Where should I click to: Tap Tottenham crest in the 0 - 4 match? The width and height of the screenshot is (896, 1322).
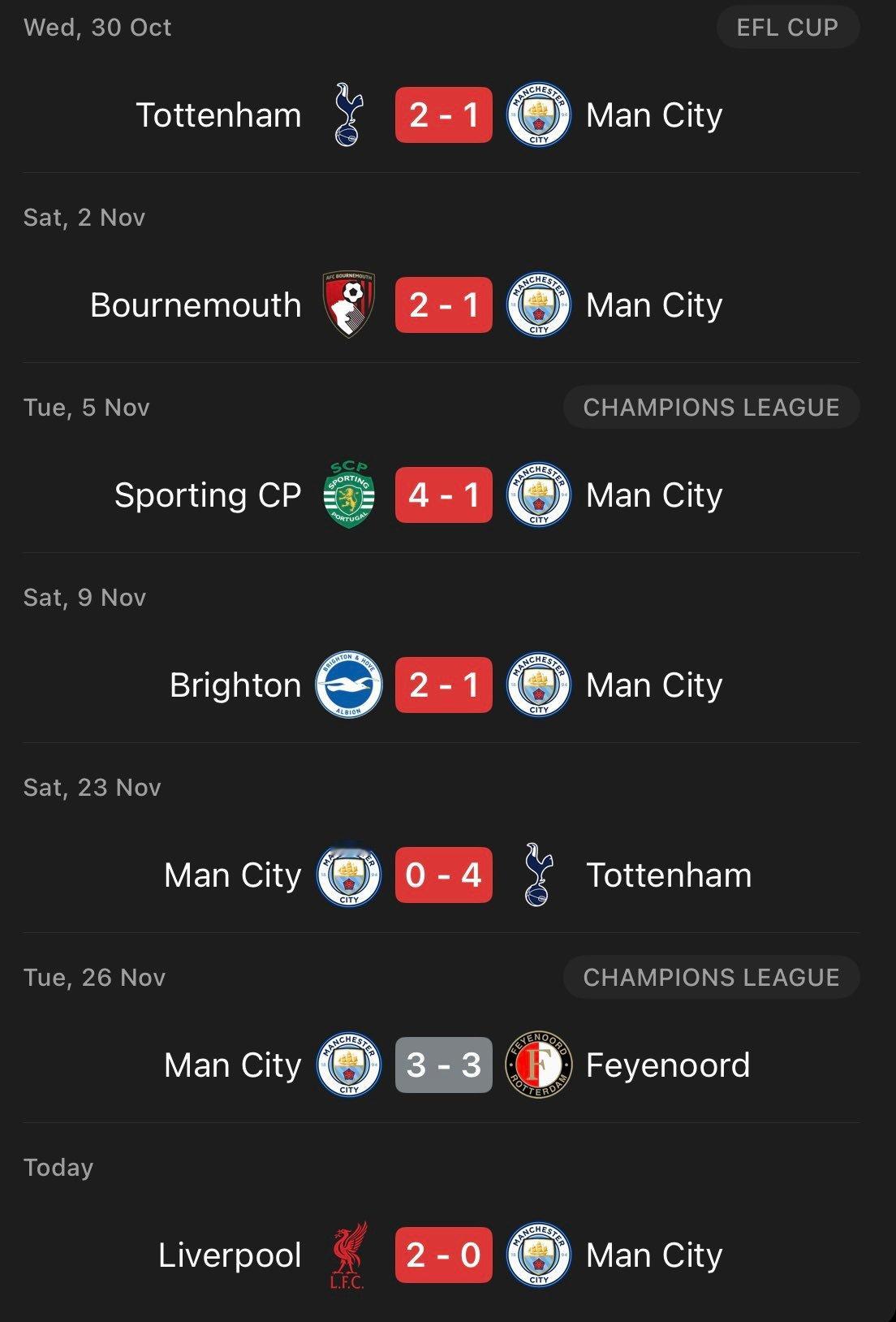coord(538,875)
